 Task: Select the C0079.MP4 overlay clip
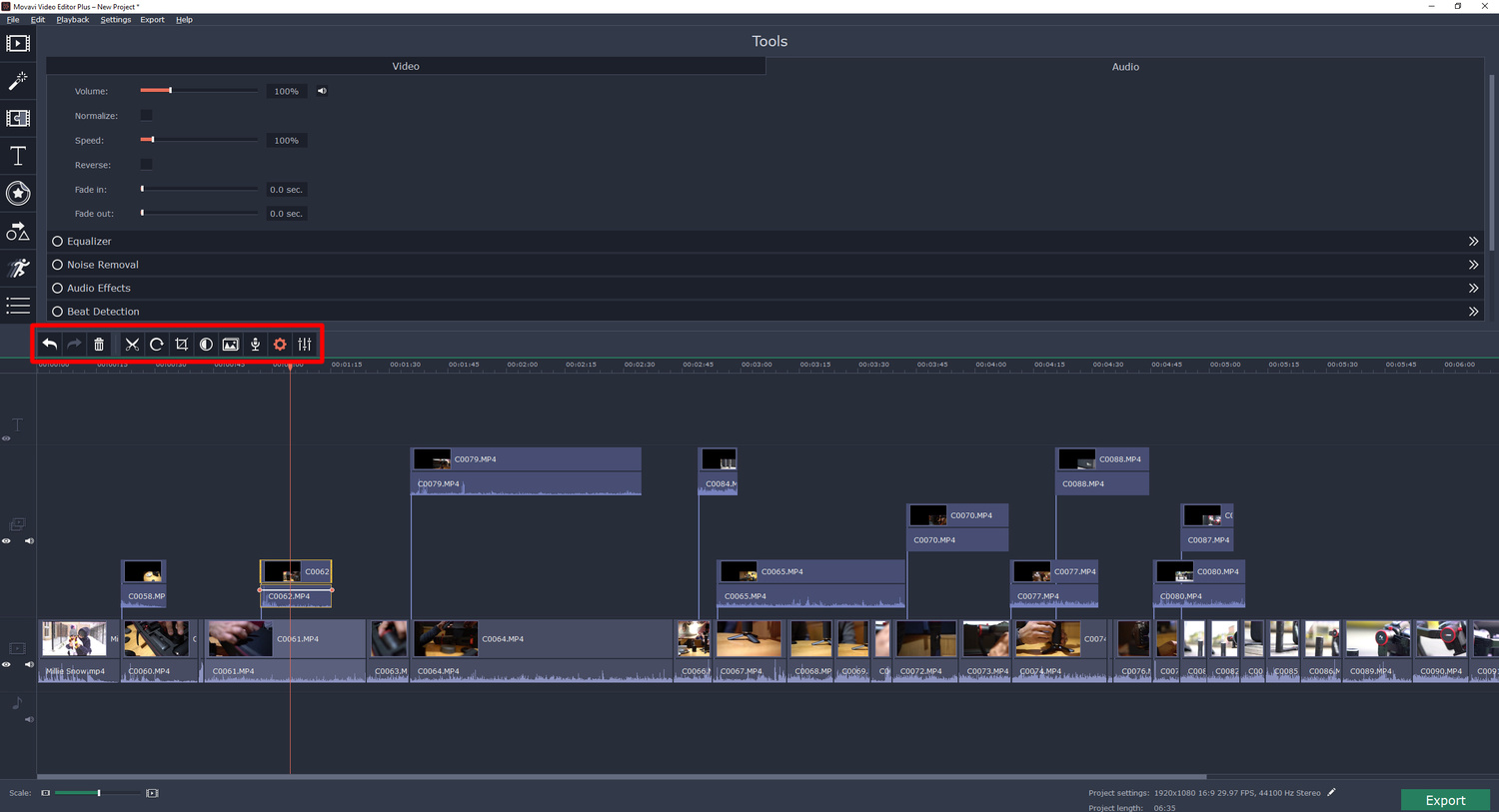coord(526,471)
